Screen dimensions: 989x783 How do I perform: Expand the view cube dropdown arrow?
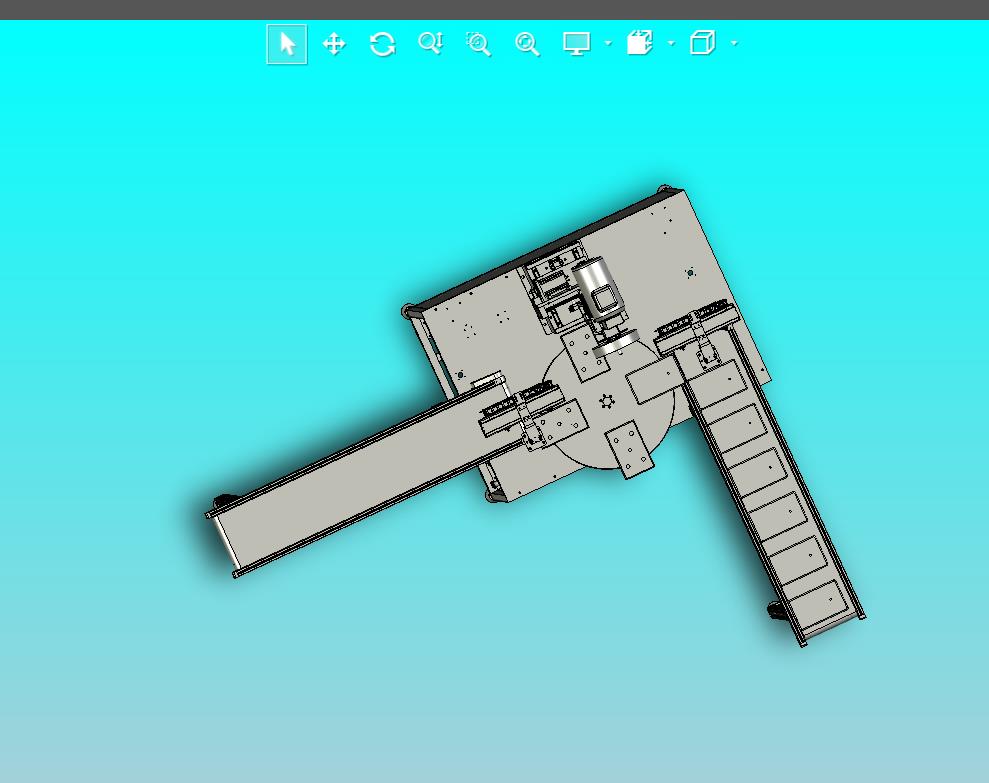point(734,44)
